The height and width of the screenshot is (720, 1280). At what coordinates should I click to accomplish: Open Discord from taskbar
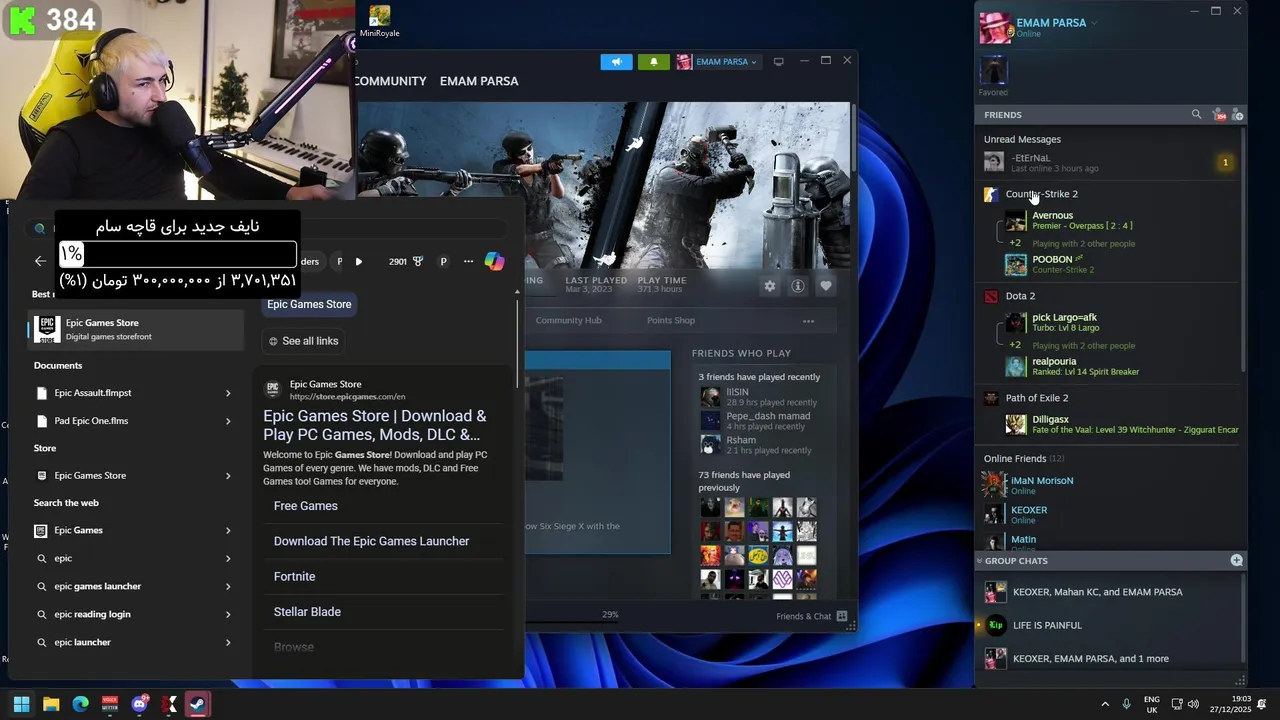pos(140,704)
